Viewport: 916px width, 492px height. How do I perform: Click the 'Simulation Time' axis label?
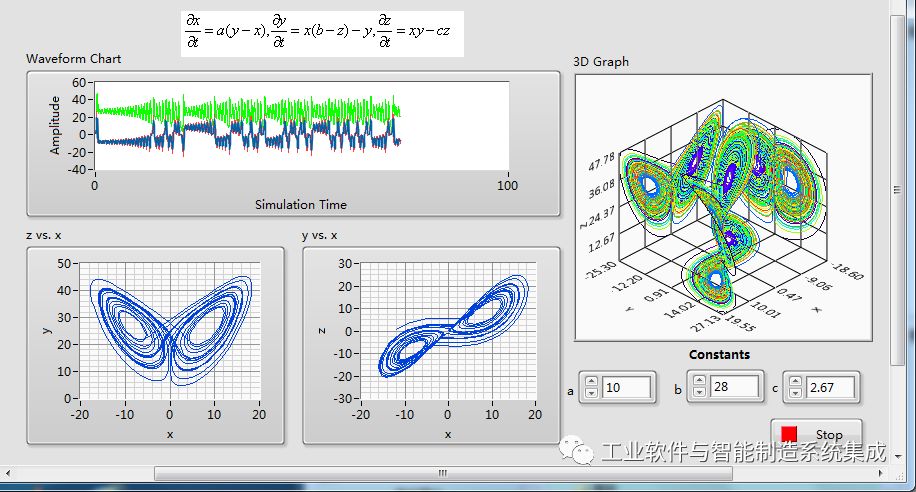click(301, 205)
